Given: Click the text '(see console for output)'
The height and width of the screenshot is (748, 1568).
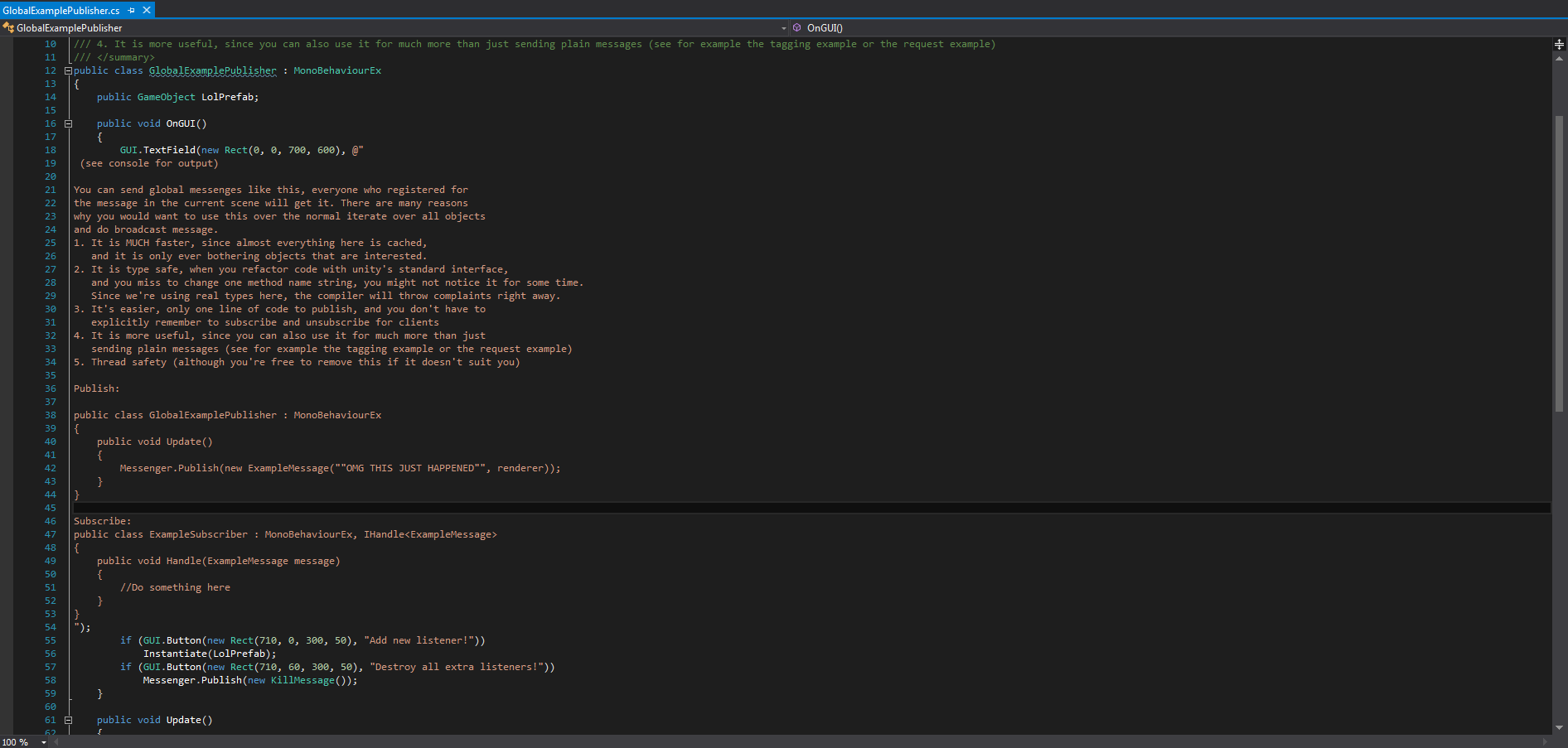Looking at the screenshot, I should [149, 163].
